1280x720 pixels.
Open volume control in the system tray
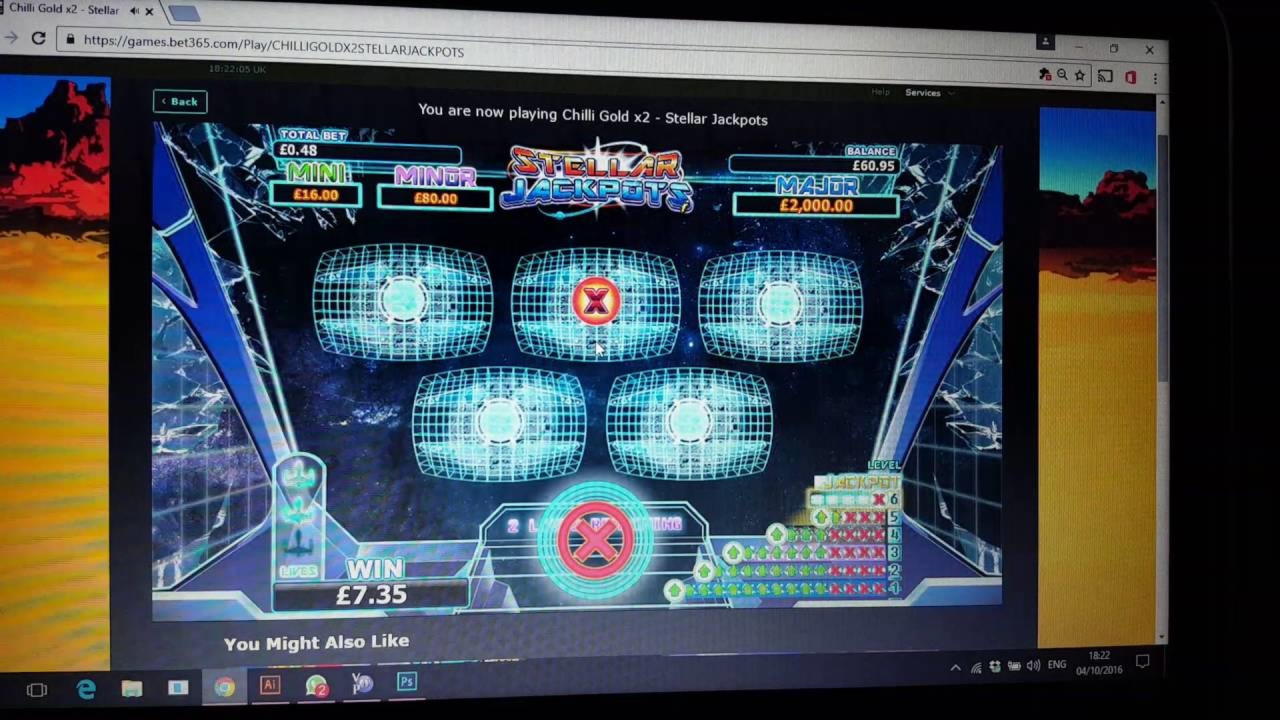pyautogui.click(x=1033, y=666)
